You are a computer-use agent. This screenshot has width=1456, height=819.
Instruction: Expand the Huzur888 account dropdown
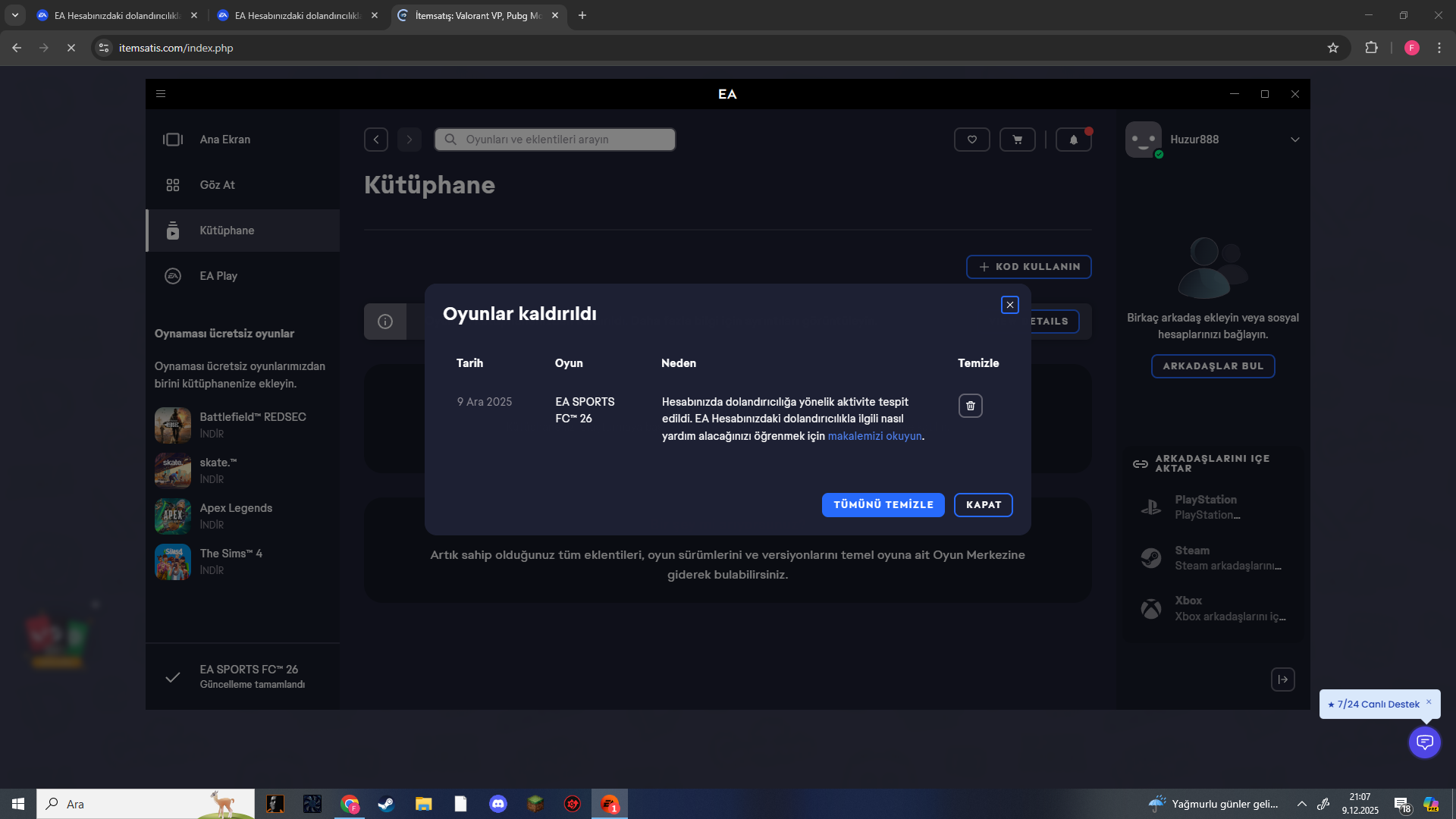(x=1295, y=140)
